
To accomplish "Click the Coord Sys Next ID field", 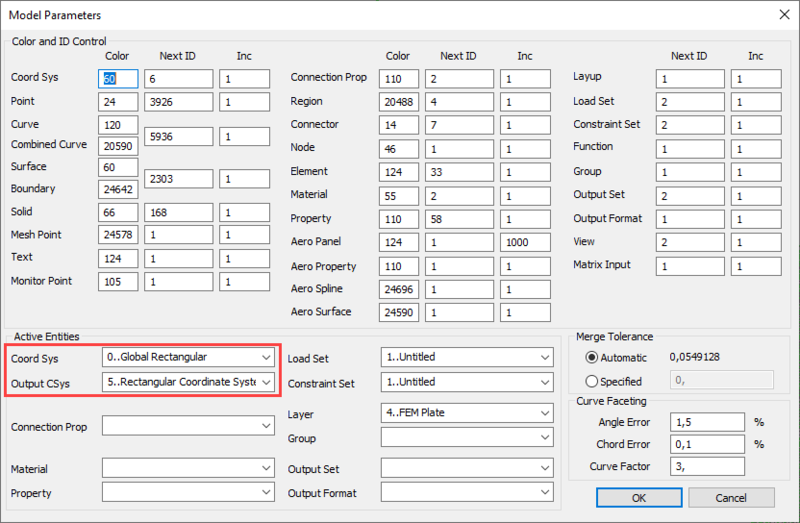I will click(179, 79).
